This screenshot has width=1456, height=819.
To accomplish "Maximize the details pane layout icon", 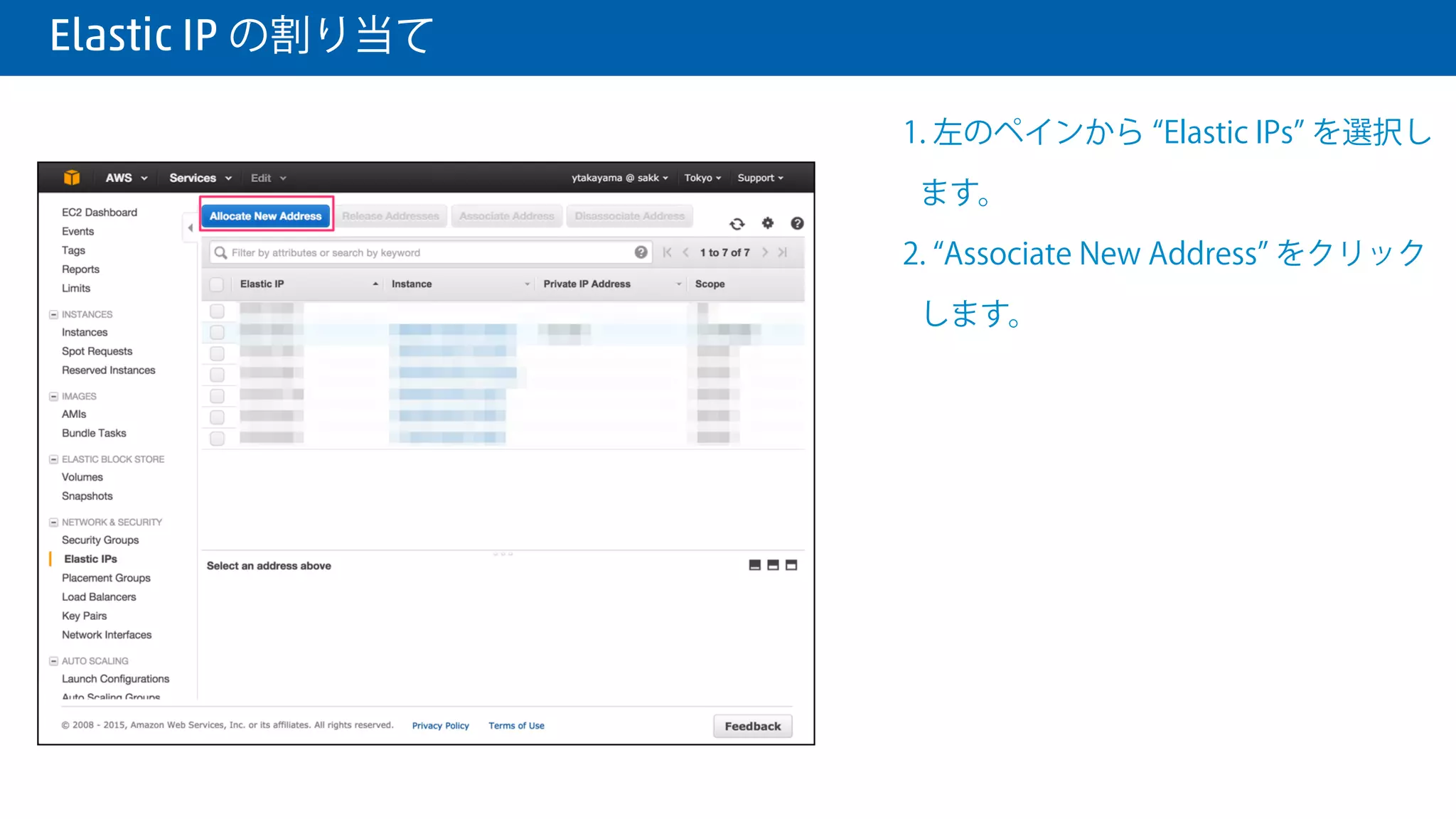I will click(x=791, y=565).
